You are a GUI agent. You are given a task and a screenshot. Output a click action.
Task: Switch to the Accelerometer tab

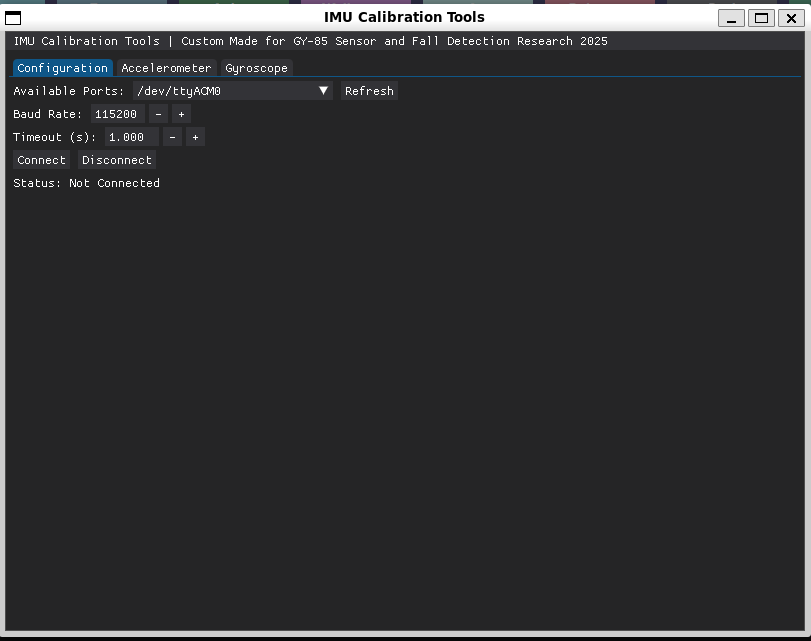point(166,68)
